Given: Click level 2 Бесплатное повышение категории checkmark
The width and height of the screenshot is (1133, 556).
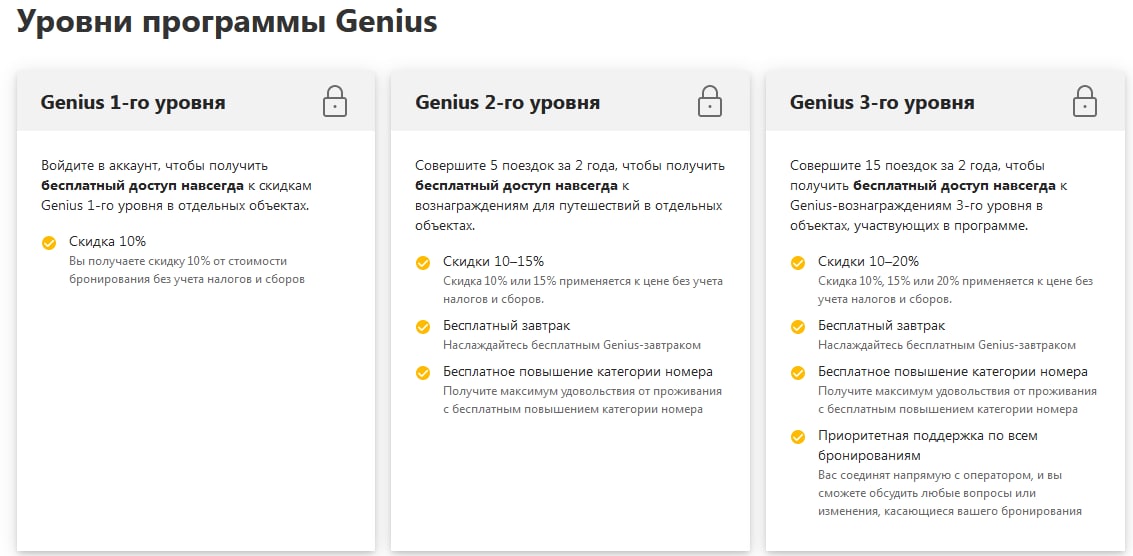Looking at the screenshot, I should tap(423, 372).
